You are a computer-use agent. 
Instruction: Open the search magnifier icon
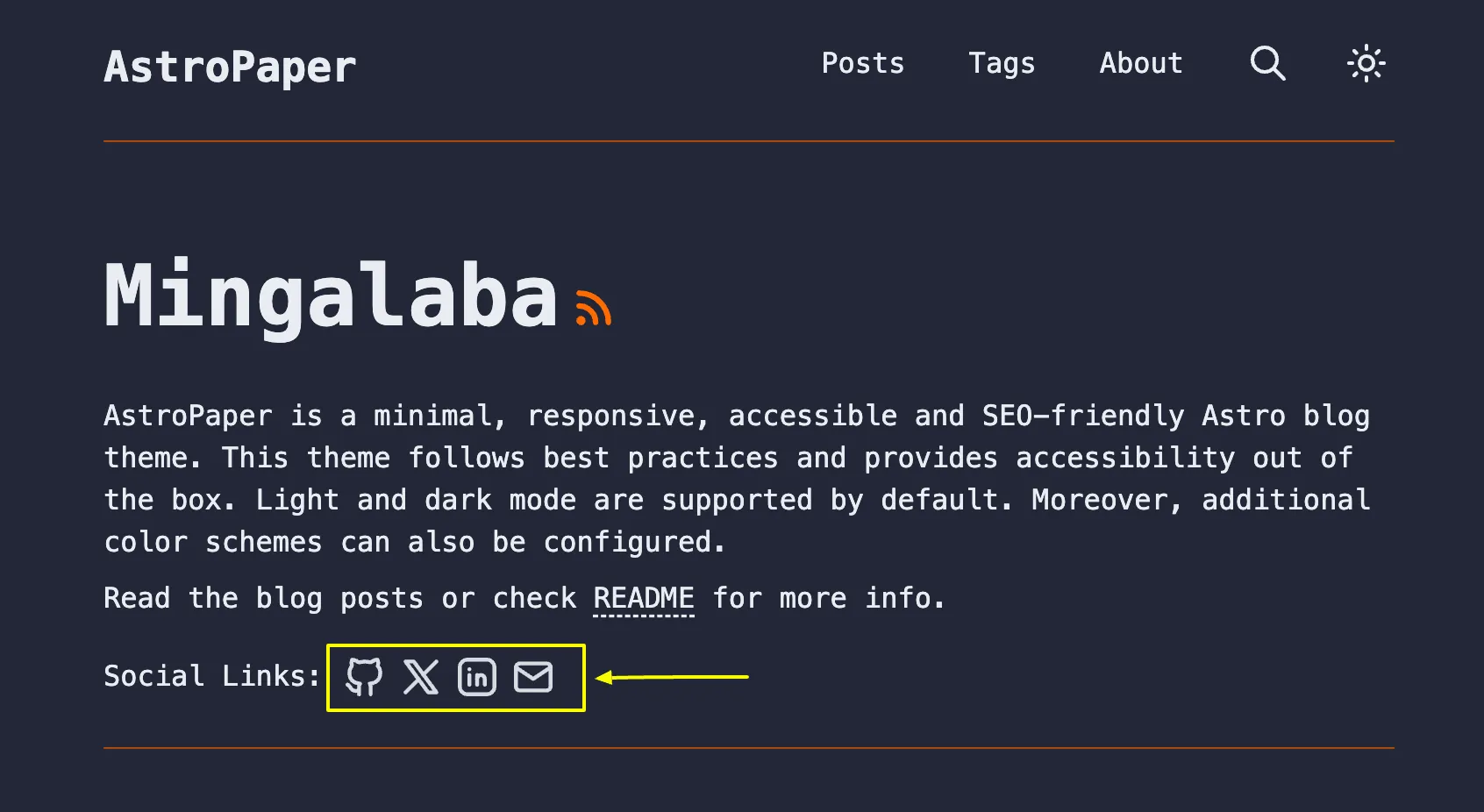click(x=1266, y=62)
